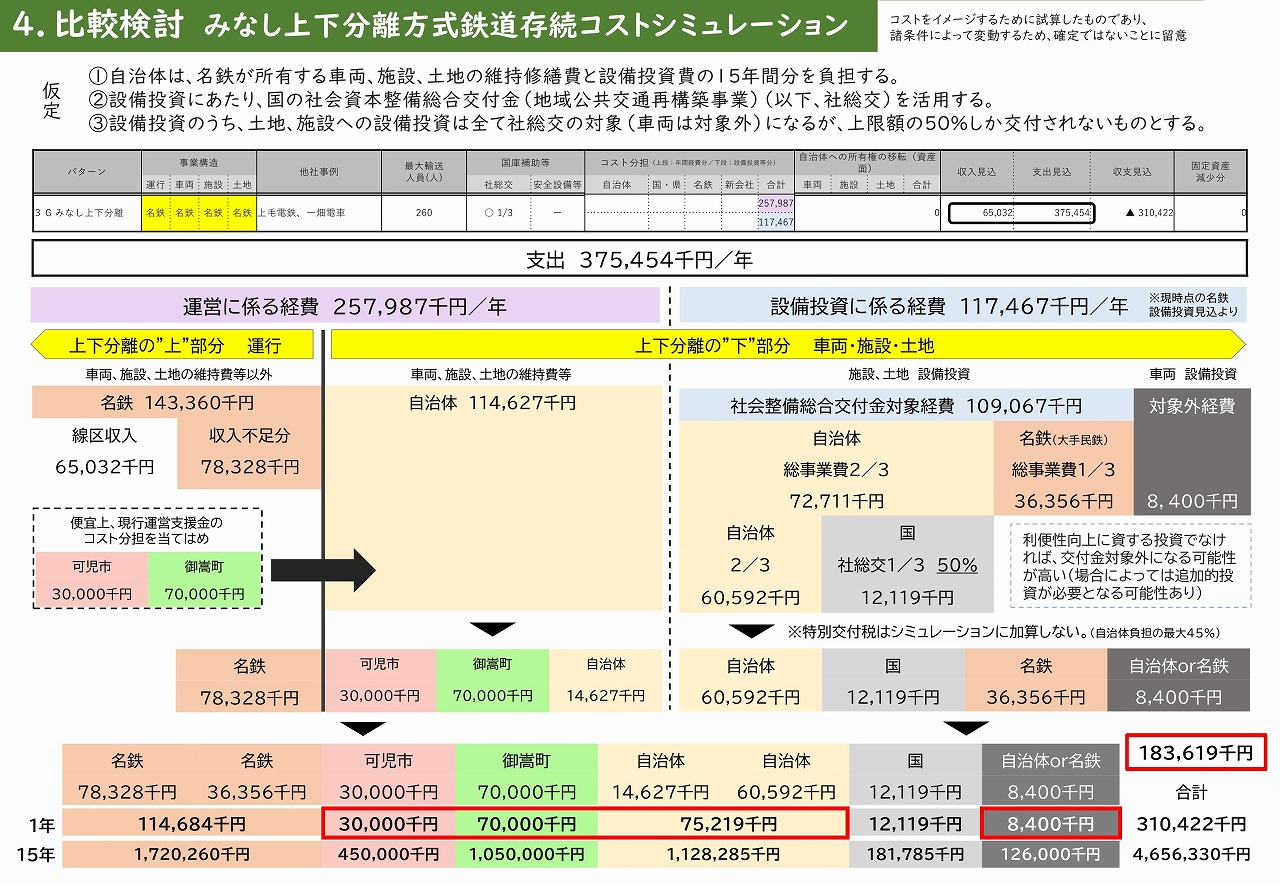
Task: Select '総事業費1/3' under 名鉄(大手民鉄)
Action: (x=1063, y=469)
